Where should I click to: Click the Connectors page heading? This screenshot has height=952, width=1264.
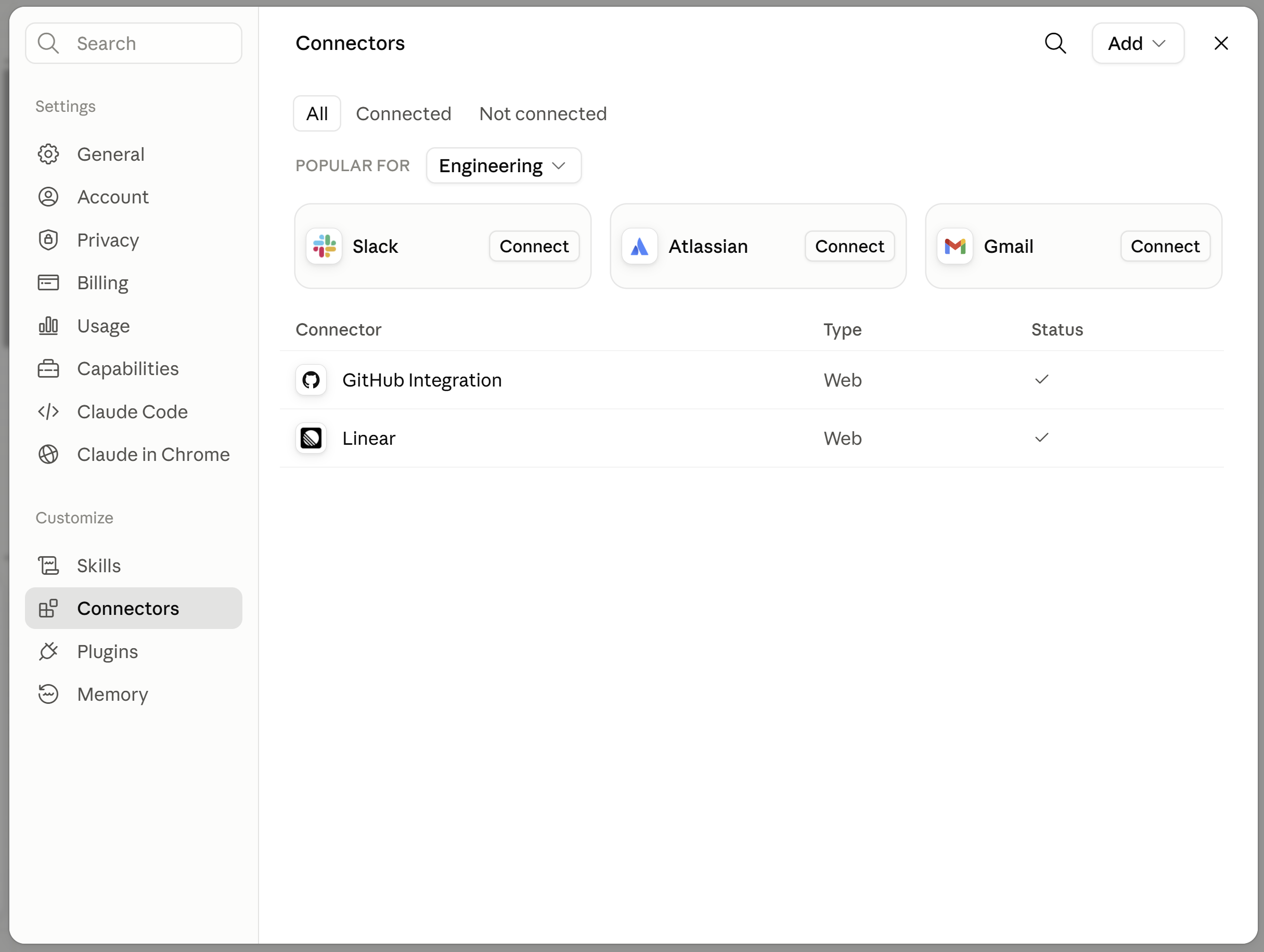[350, 43]
